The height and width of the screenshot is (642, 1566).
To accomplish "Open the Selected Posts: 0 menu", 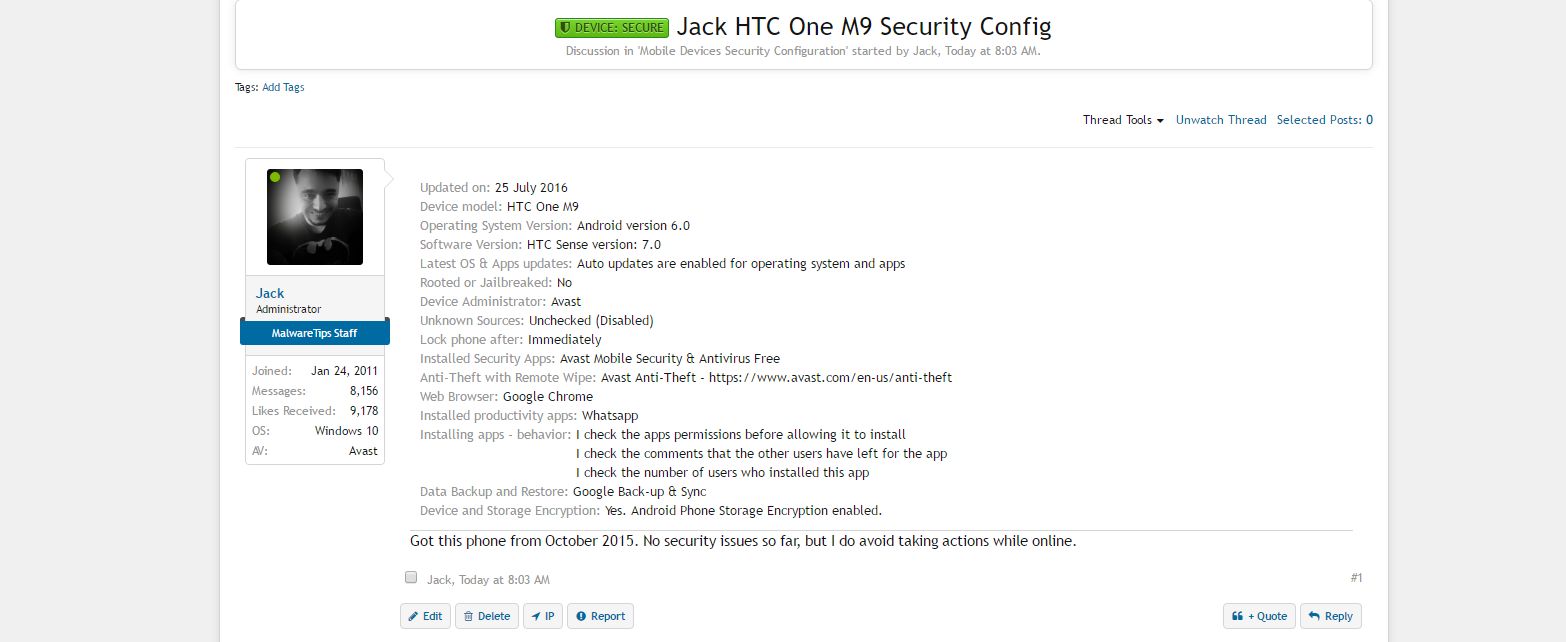I will click(x=1324, y=120).
